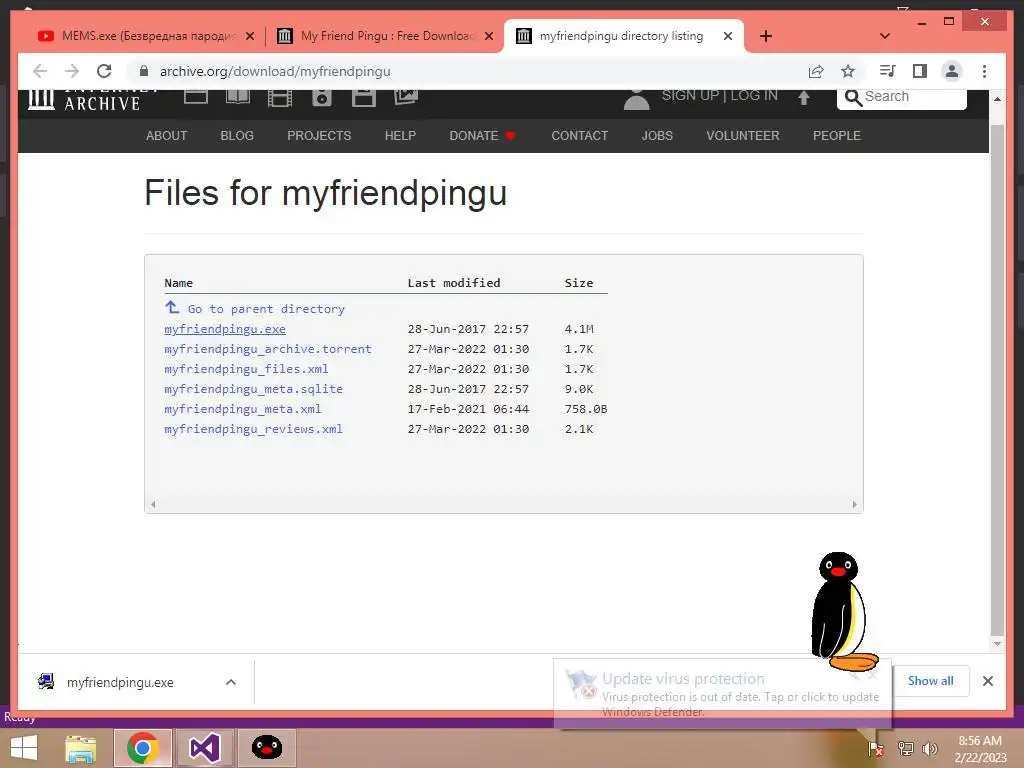
Task: Open the share this page icon
Action: pyautogui.click(x=816, y=71)
